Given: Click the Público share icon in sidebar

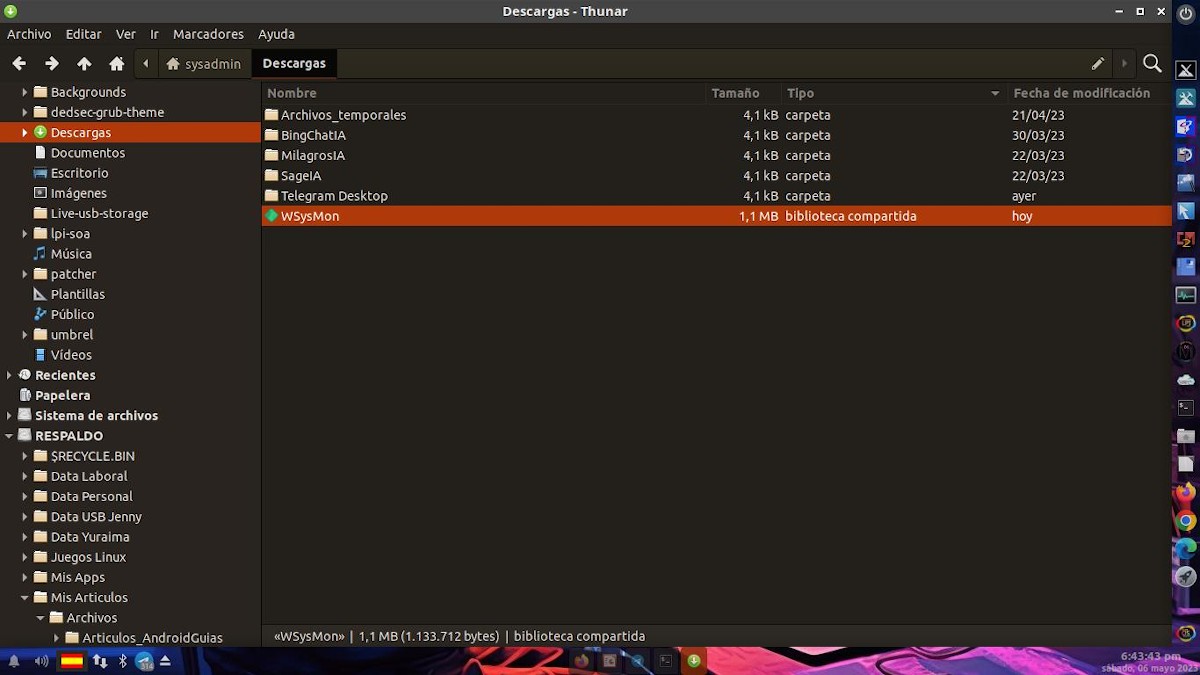Looking at the screenshot, I should click(40, 314).
